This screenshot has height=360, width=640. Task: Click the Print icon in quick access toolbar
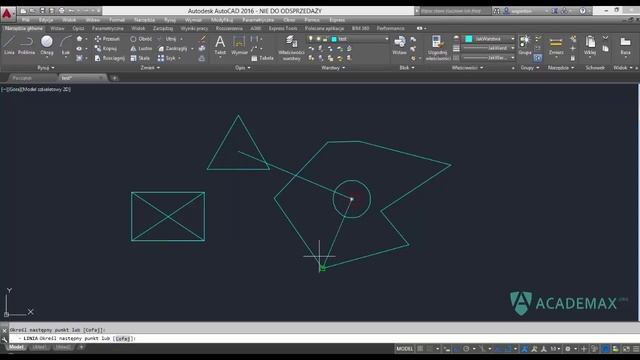click(x=61, y=11)
